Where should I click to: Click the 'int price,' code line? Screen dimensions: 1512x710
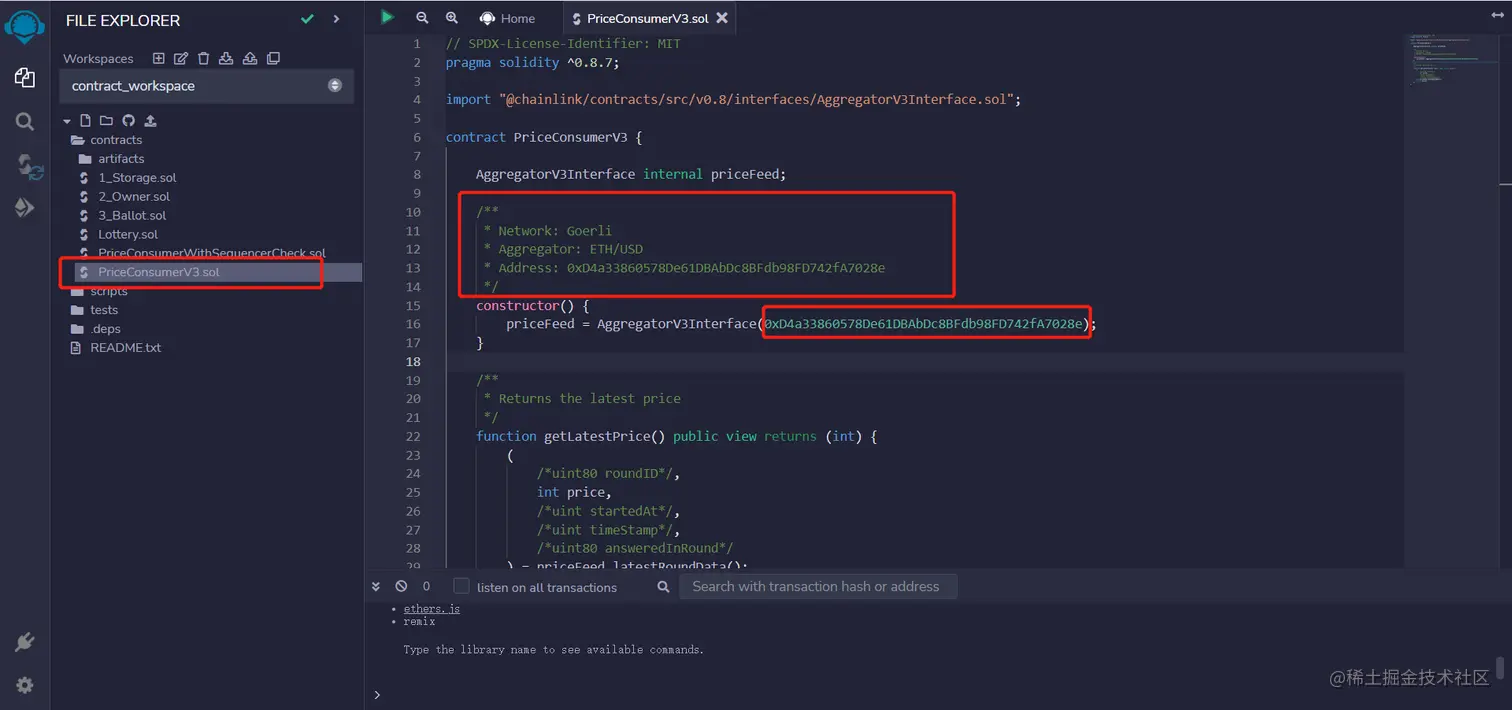pos(572,492)
